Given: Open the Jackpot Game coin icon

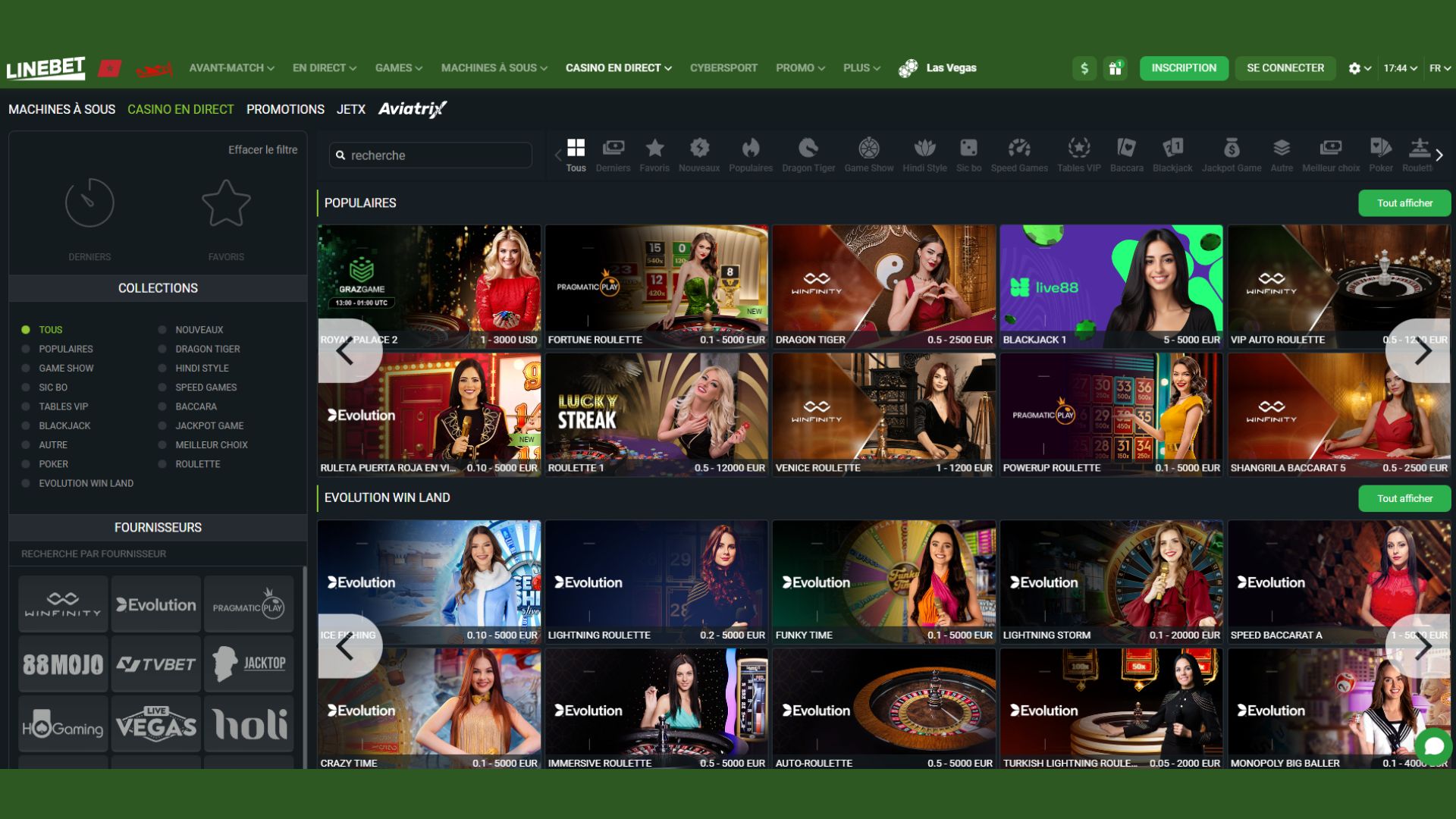Looking at the screenshot, I should coord(1232,148).
